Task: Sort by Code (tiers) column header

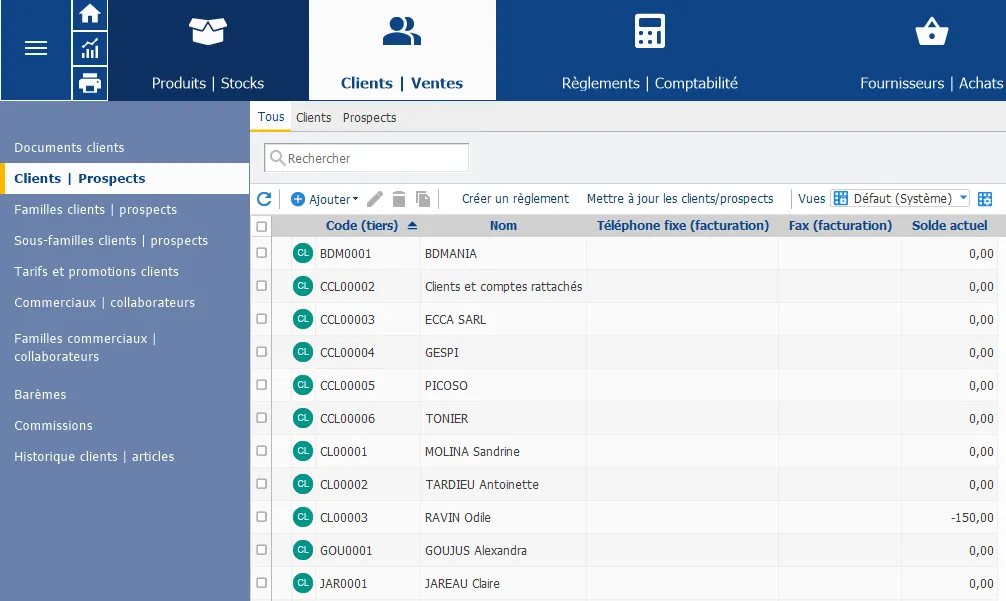Action: click(362, 226)
